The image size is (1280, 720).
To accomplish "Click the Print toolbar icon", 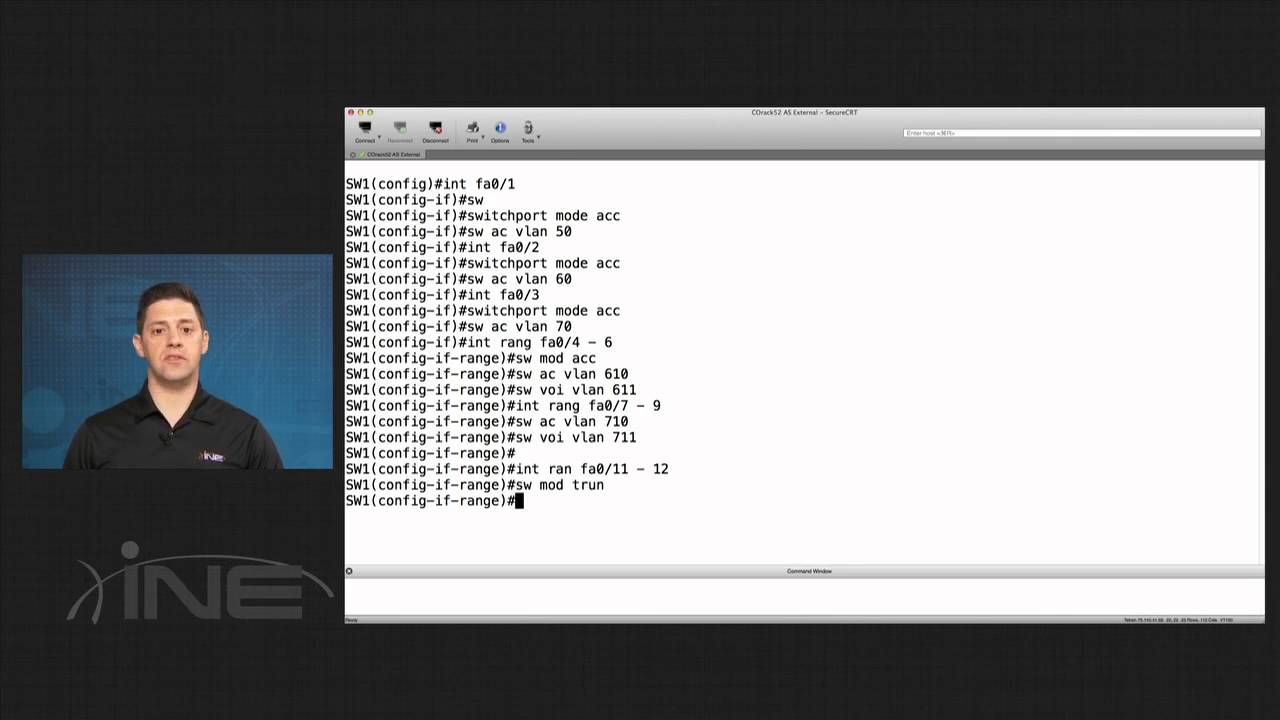I will pos(472,131).
